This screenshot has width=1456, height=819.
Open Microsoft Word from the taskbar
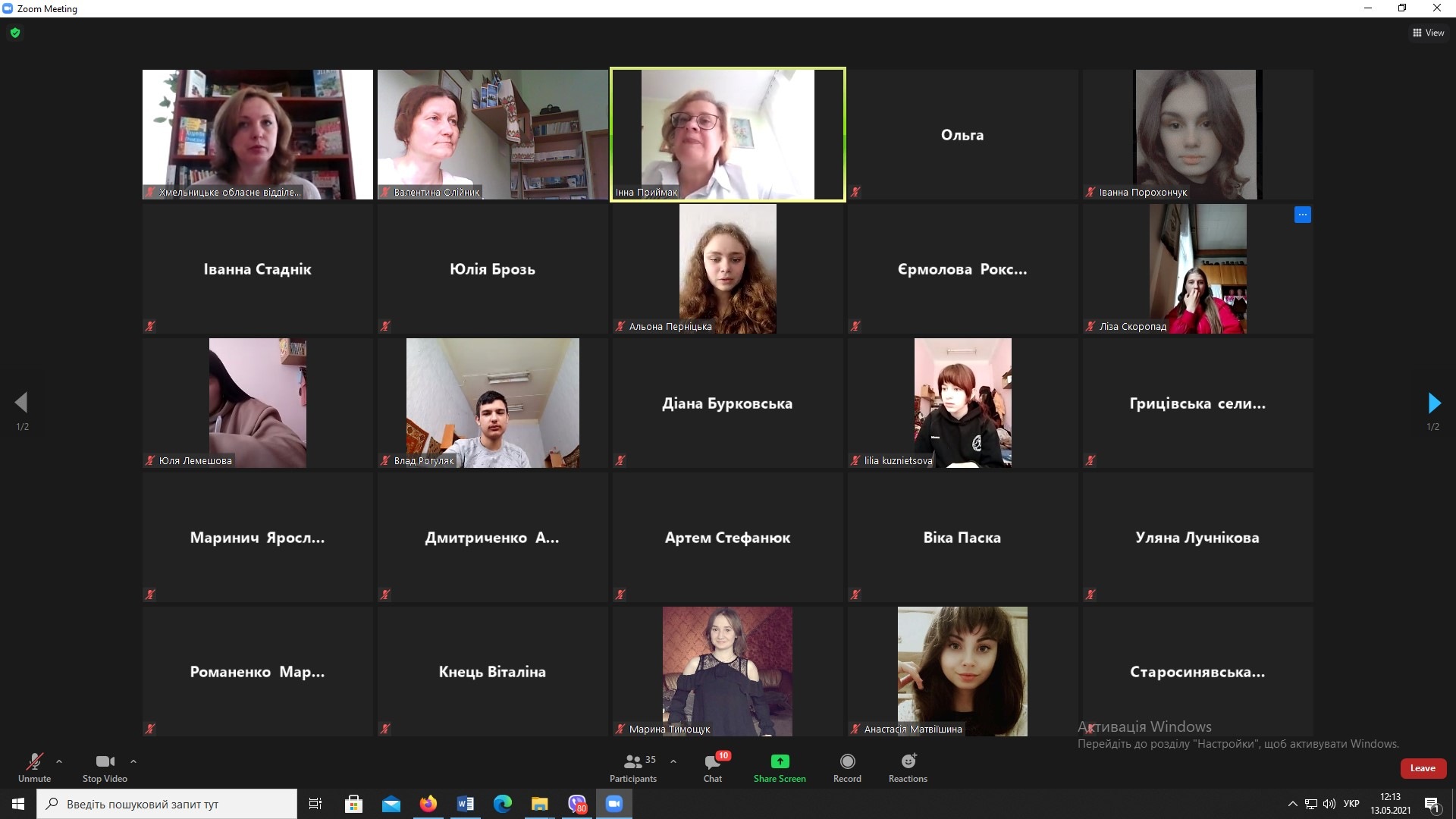tap(465, 804)
